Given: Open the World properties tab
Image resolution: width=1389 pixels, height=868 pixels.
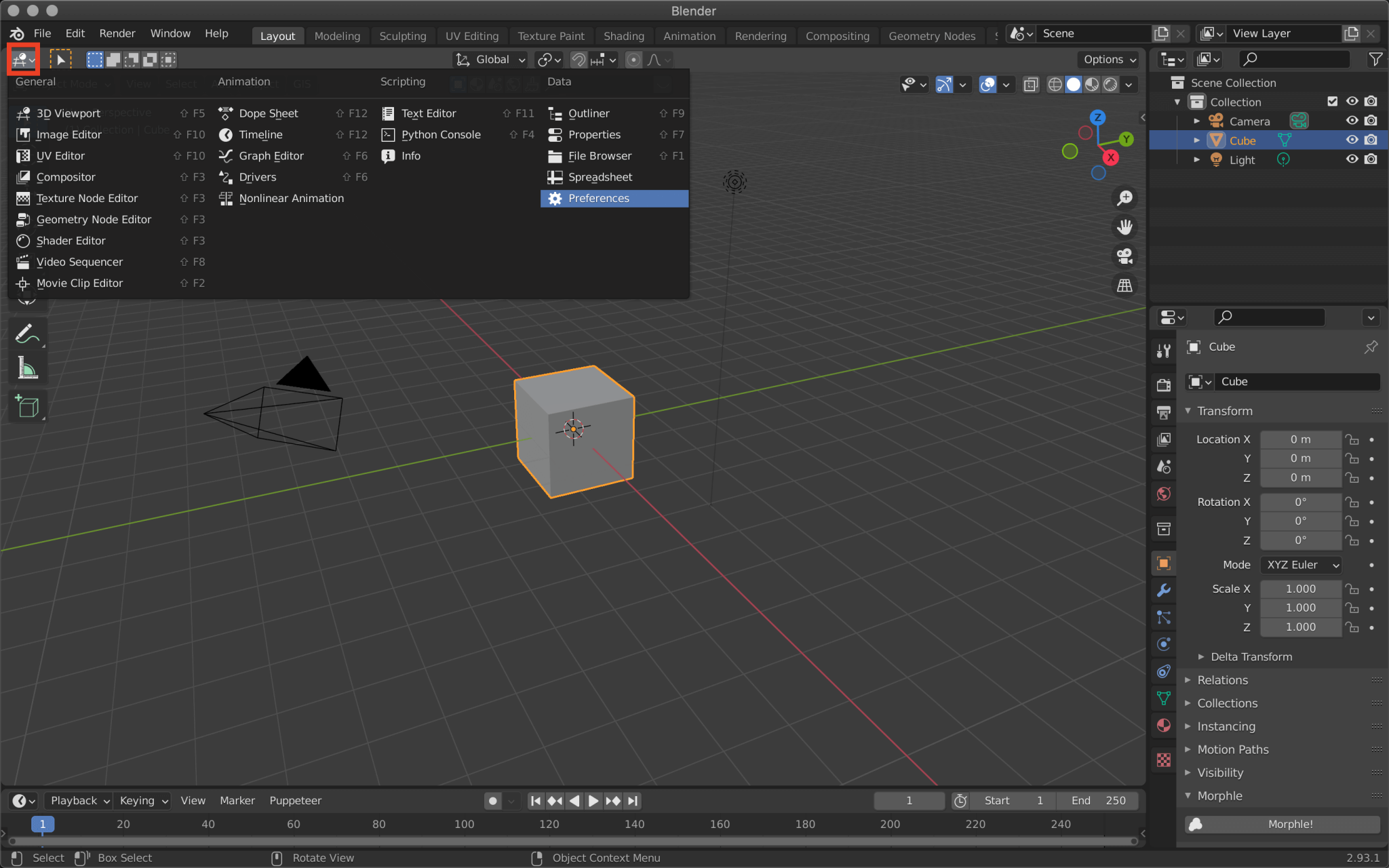Looking at the screenshot, I should (x=1164, y=494).
